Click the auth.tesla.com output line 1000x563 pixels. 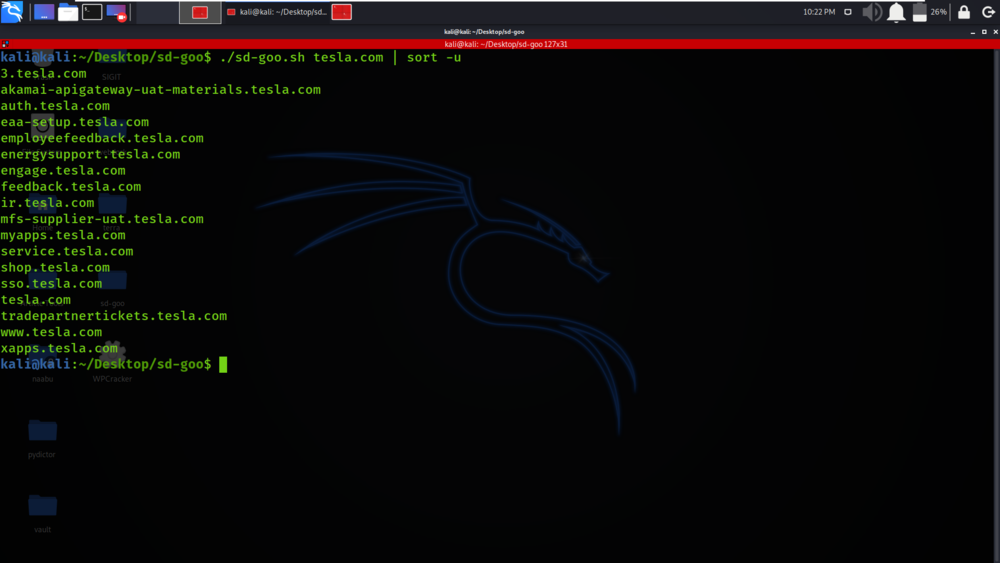pos(55,106)
